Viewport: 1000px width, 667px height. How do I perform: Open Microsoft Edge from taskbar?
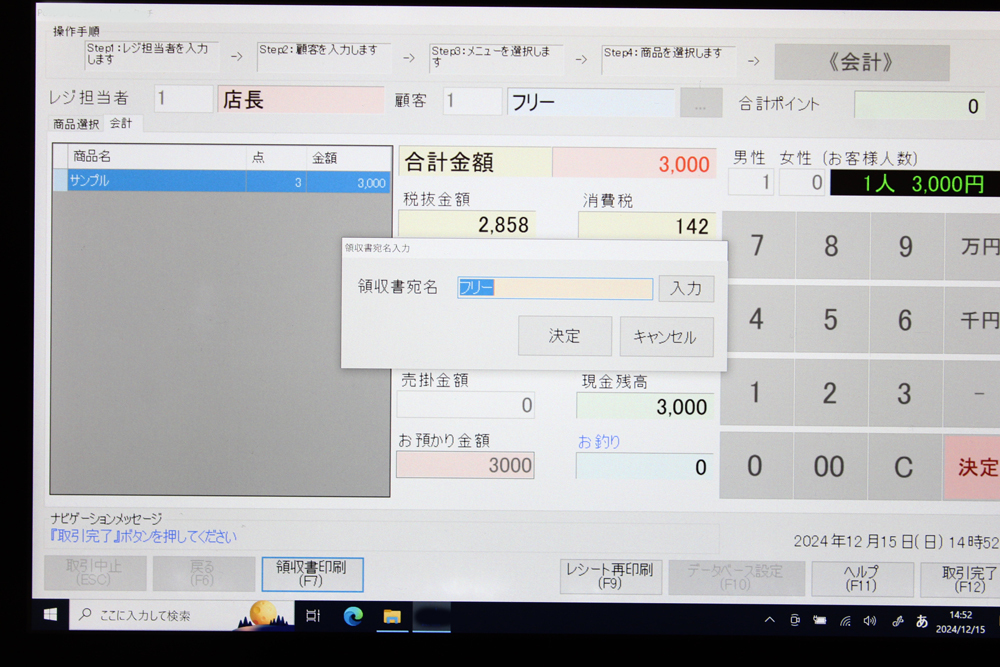[353, 616]
